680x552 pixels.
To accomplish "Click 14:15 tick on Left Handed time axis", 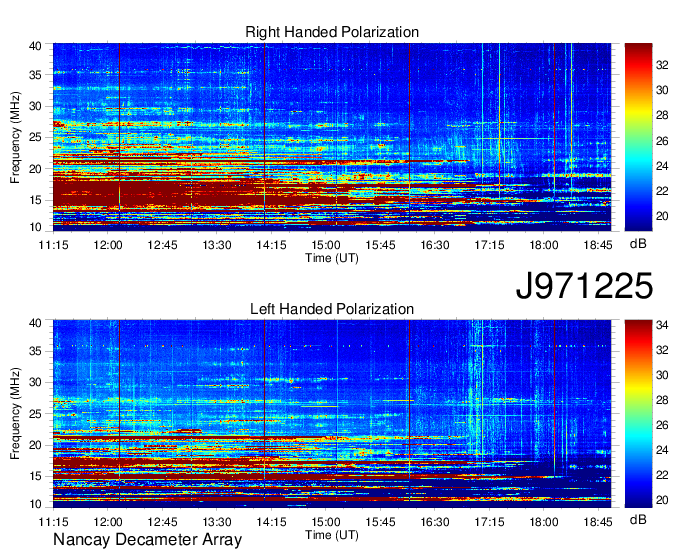I will pyautogui.click(x=271, y=522).
